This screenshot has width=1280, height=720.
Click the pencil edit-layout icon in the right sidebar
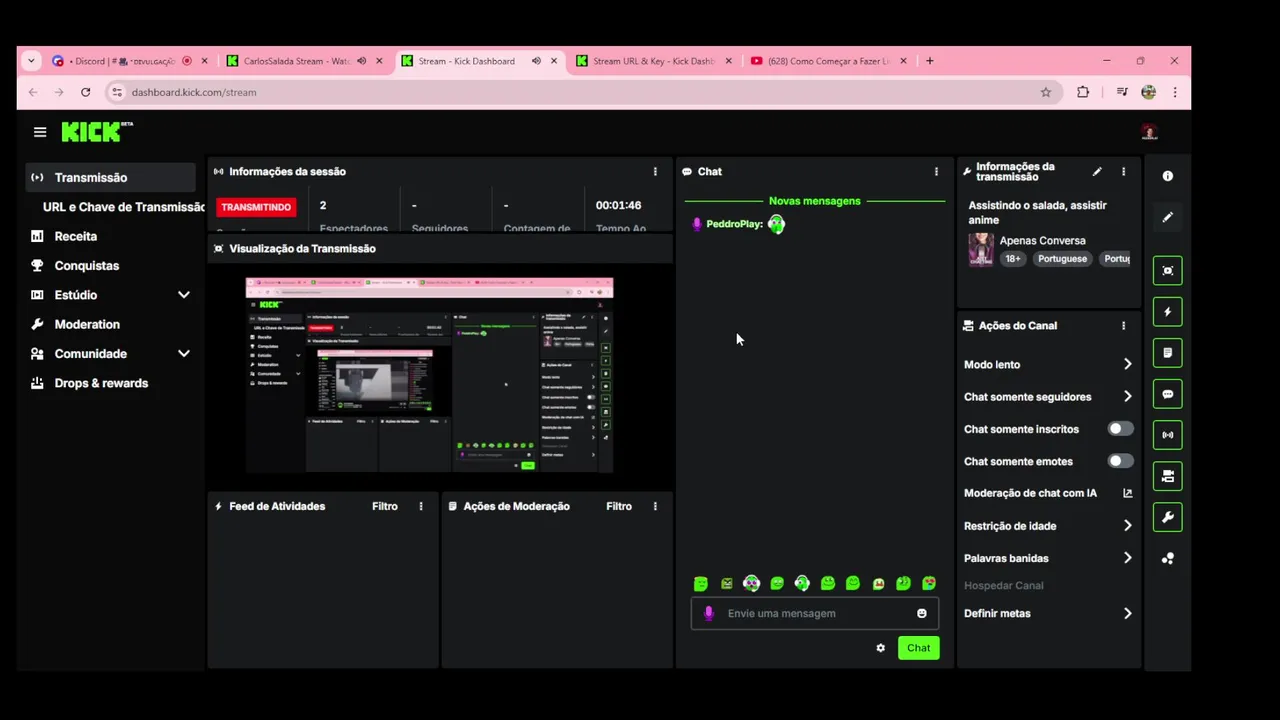(x=1167, y=217)
